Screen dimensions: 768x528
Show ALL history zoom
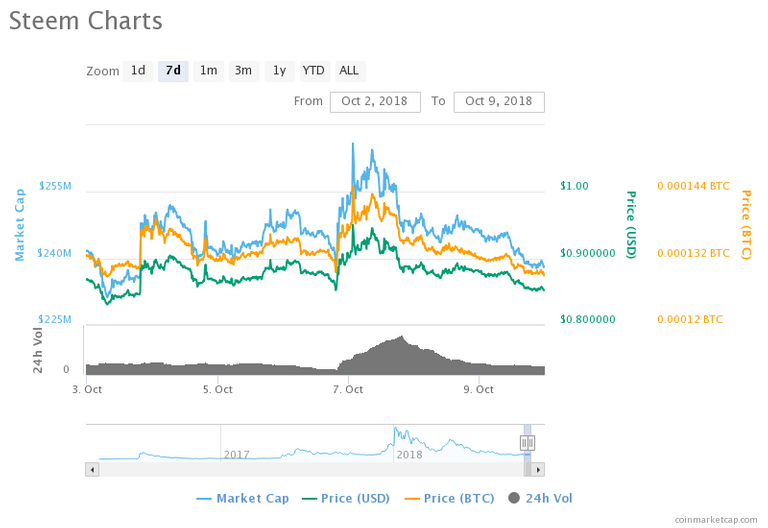[349, 71]
